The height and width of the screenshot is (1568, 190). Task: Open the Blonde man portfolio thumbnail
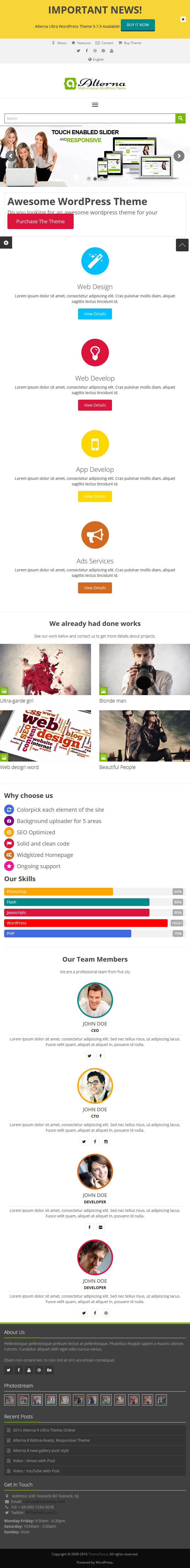pos(144,669)
